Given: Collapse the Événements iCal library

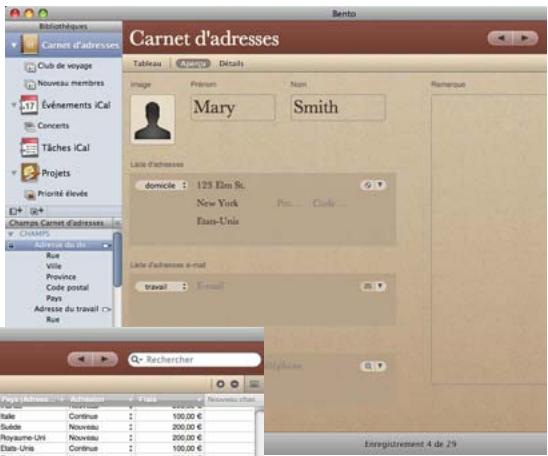Looking at the screenshot, I should (14, 104).
